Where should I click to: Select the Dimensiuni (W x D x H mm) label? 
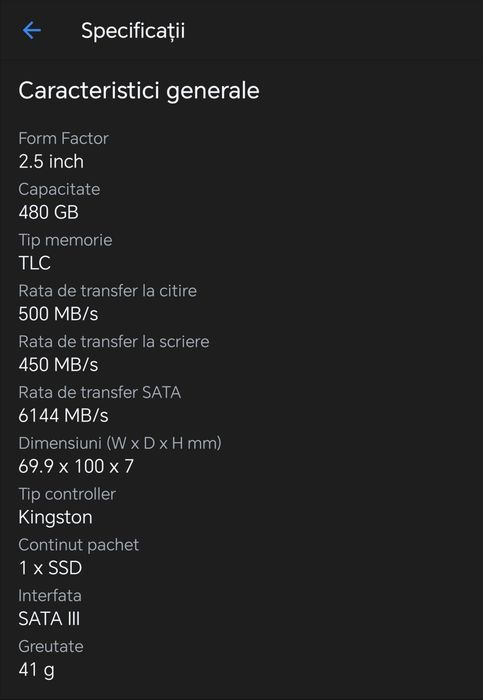click(120, 444)
